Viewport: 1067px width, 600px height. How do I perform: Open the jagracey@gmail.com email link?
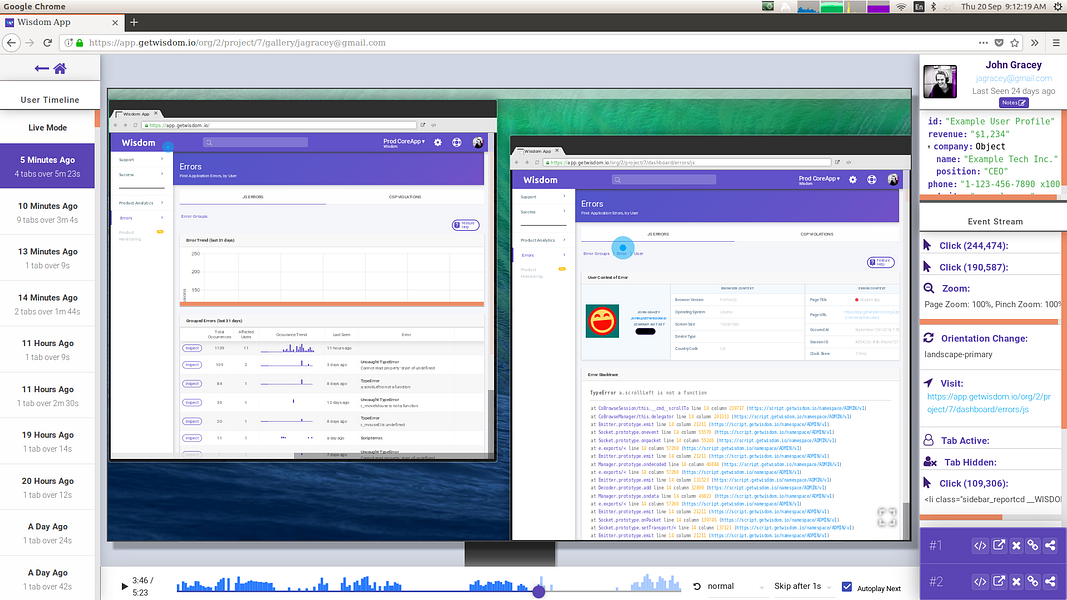pyautogui.click(x=1013, y=78)
